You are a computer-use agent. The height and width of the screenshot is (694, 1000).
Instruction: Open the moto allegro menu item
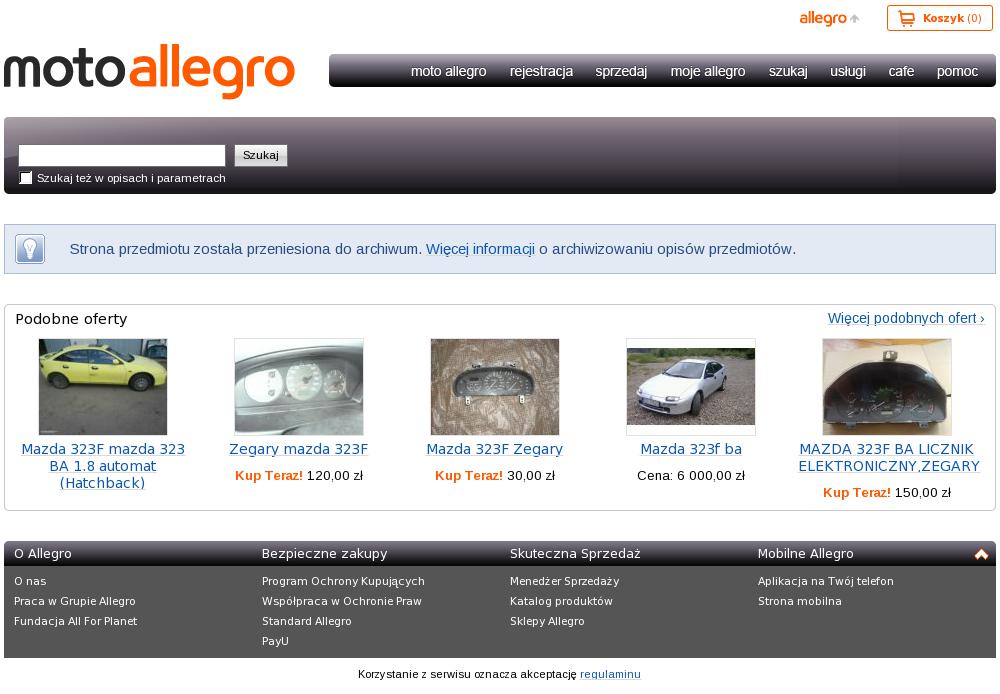click(448, 71)
